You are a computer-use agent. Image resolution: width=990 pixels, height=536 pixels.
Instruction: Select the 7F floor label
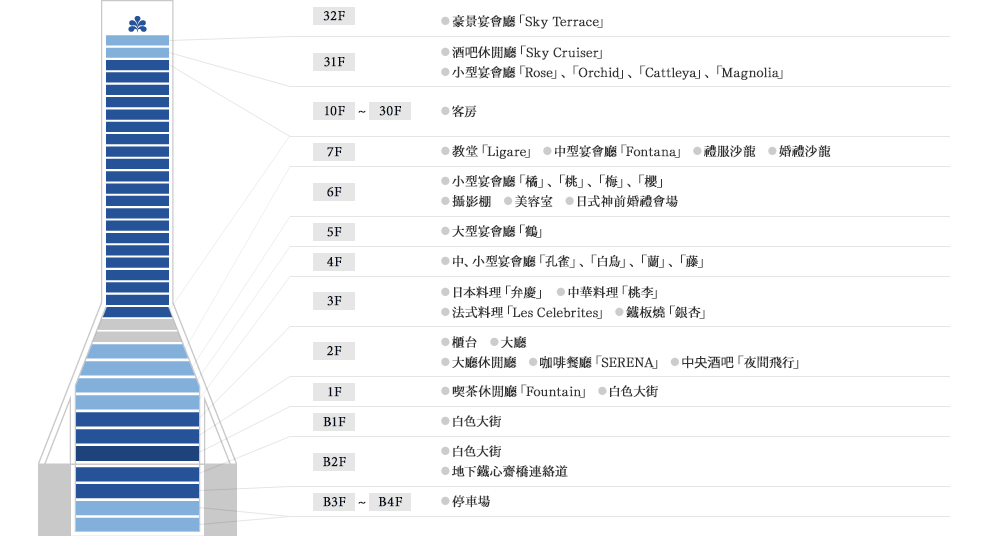[x=334, y=152]
